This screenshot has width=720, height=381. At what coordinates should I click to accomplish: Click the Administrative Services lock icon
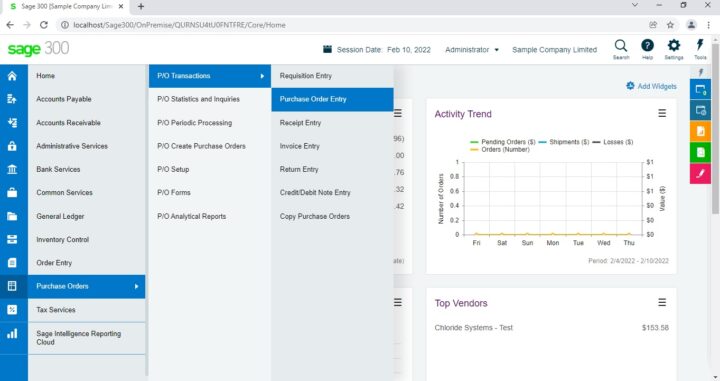pos(12,146)
